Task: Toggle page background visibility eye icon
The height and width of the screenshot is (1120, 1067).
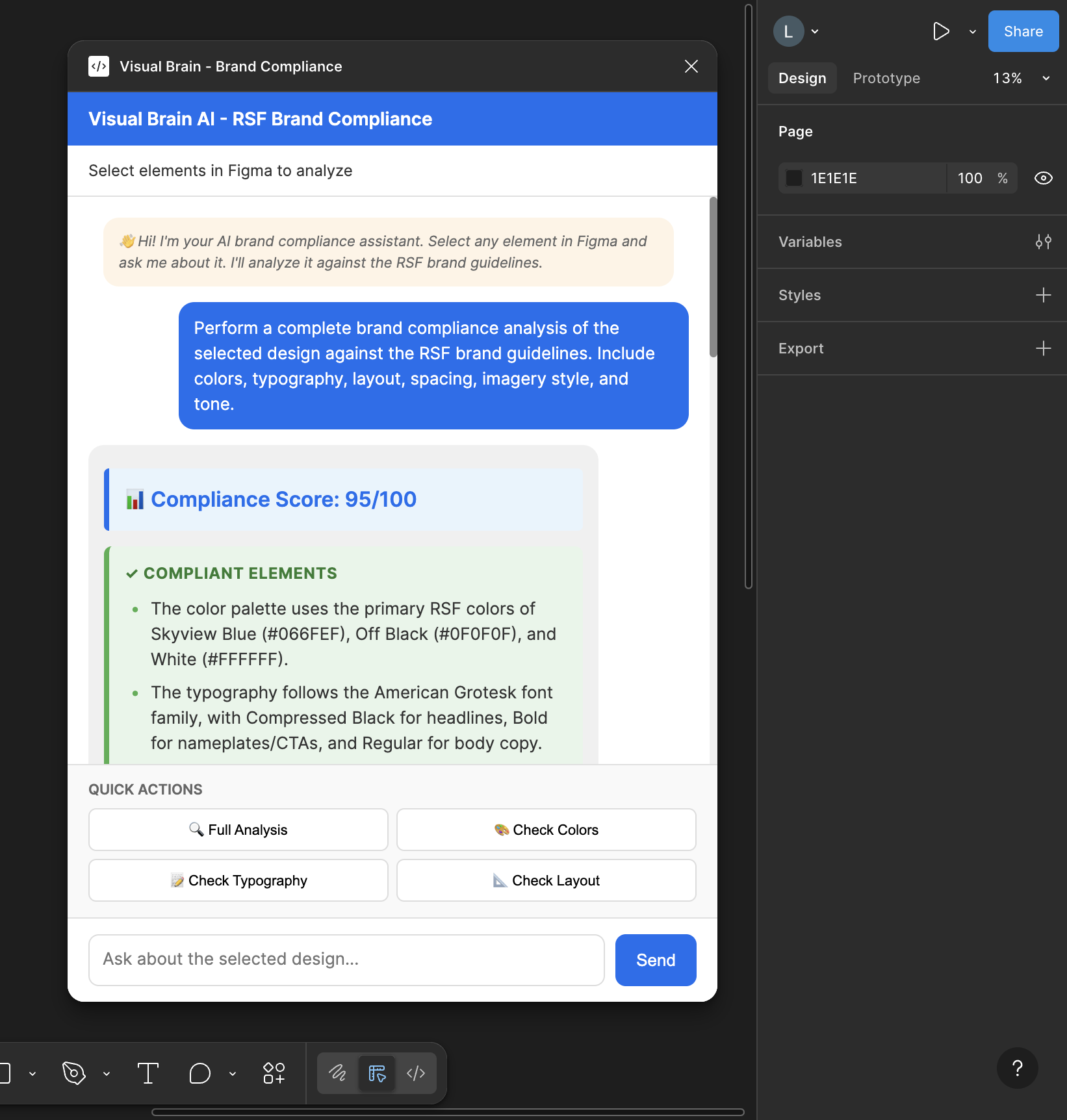Action: tap(1044, 178)
